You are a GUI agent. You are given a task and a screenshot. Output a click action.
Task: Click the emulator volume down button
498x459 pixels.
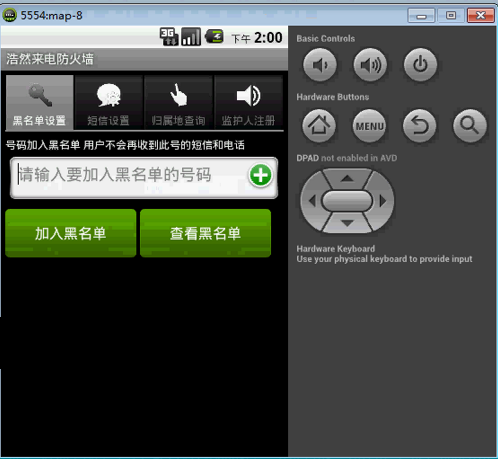coord(320,65)
